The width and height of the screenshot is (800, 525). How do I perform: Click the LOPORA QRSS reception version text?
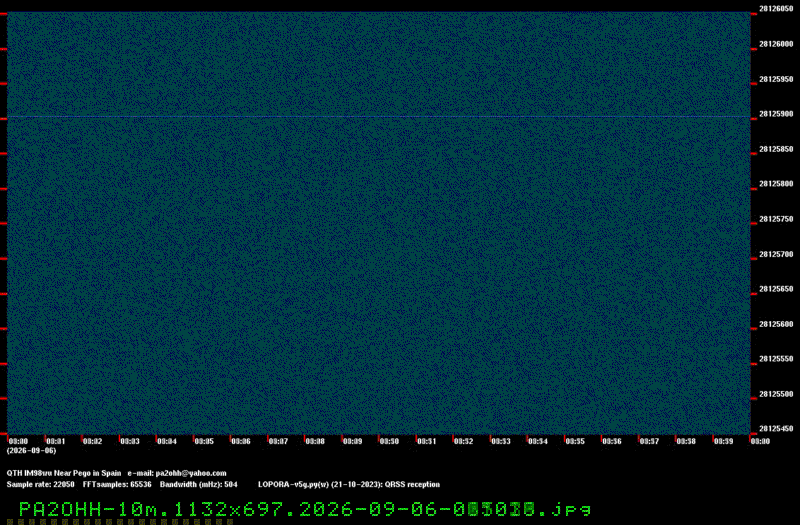(x=348, y=485)
